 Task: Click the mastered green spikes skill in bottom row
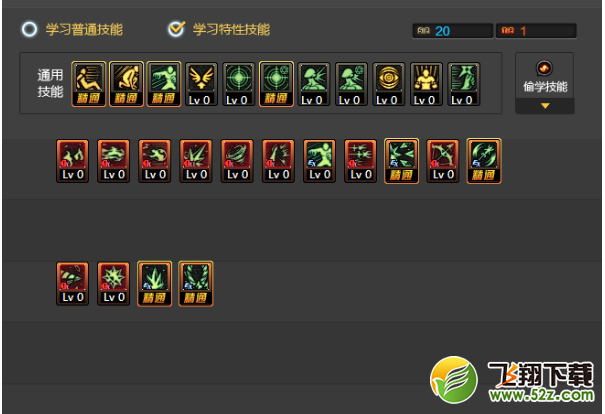coord(155,284)
